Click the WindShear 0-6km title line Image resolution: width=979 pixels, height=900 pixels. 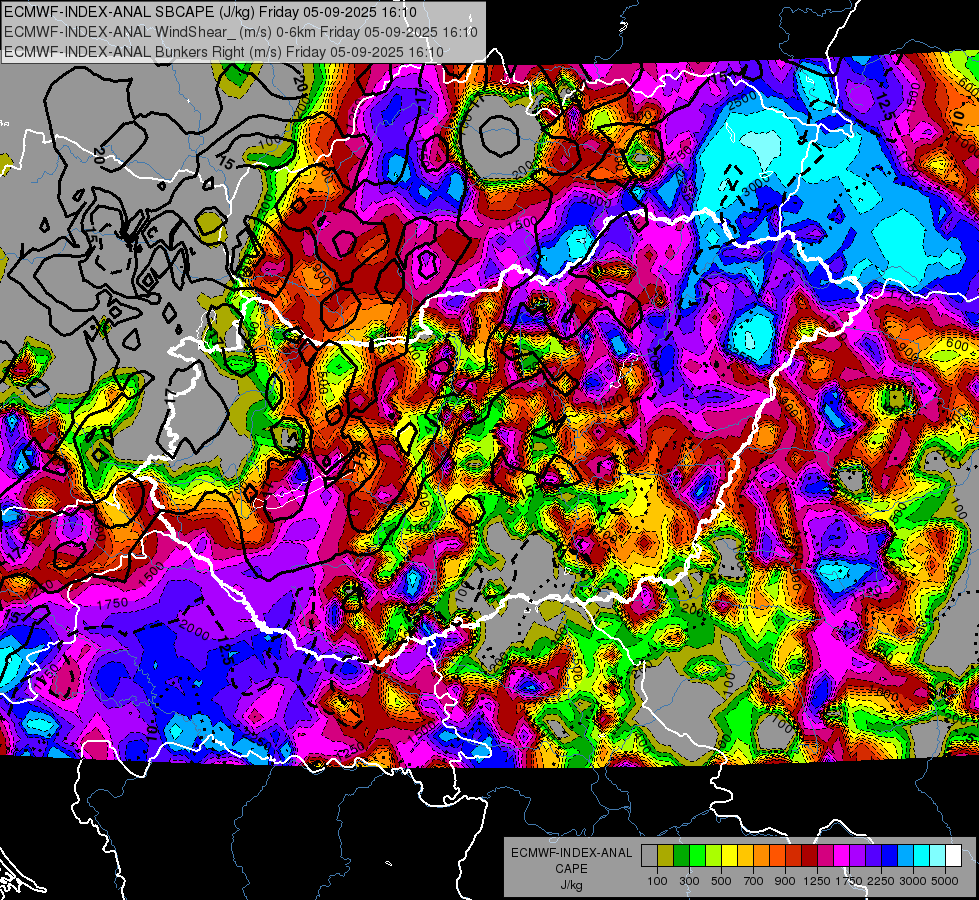241,32
